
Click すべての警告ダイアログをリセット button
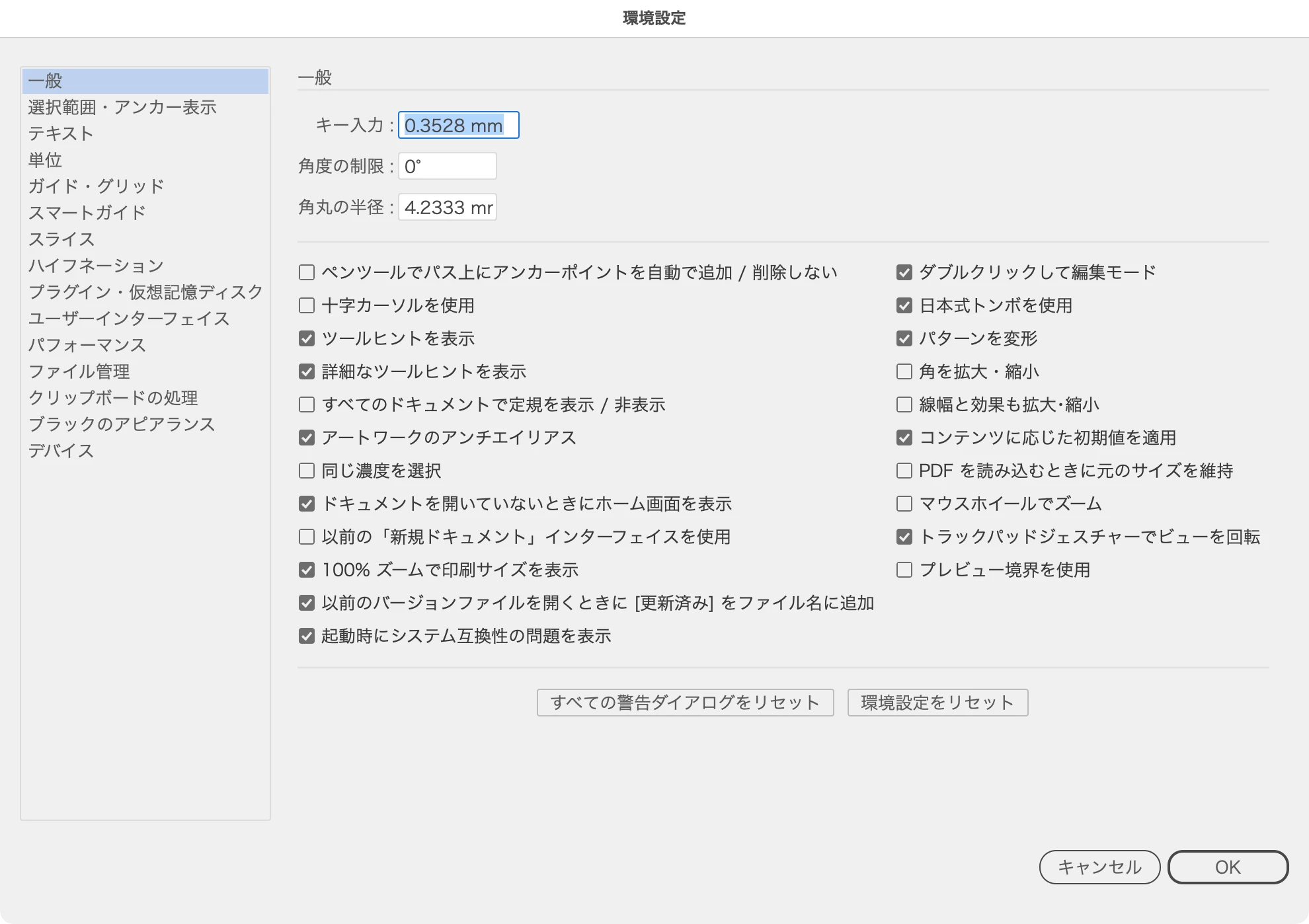(685, 703)
